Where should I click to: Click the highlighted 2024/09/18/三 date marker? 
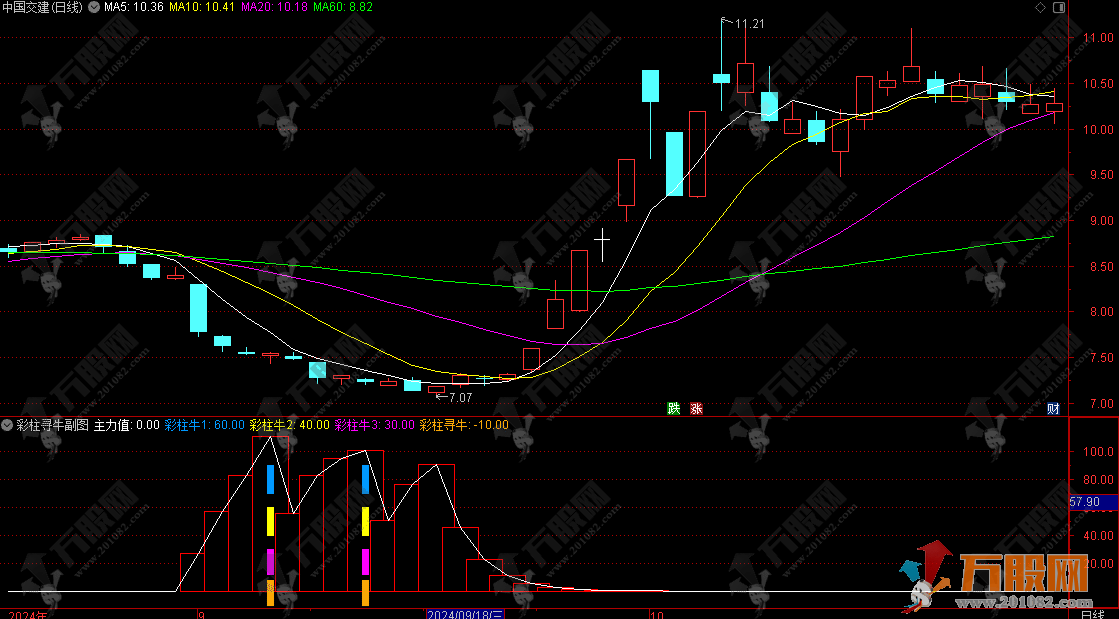tap(465, 614)
